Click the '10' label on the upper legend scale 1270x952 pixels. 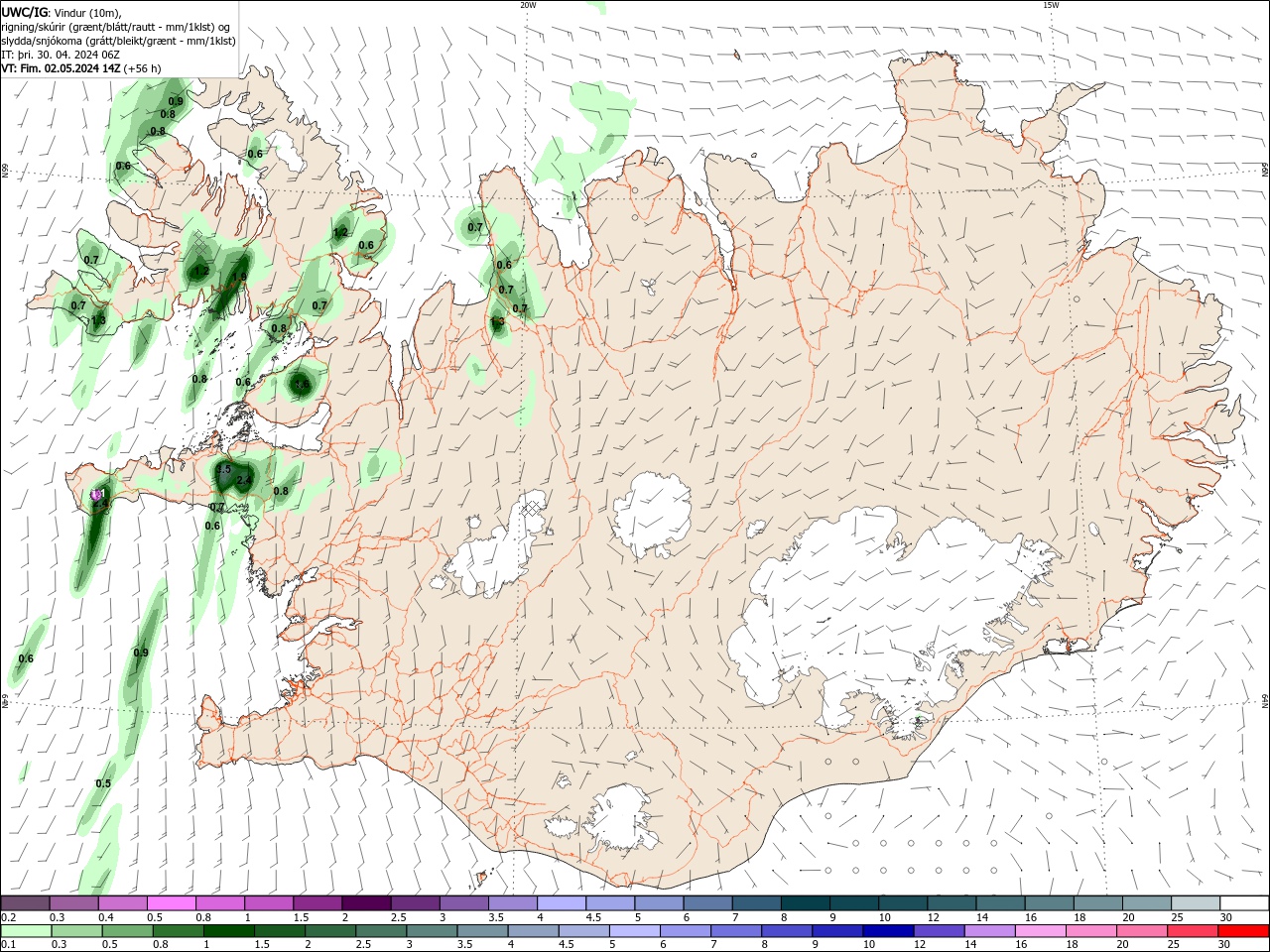[884, 917]
